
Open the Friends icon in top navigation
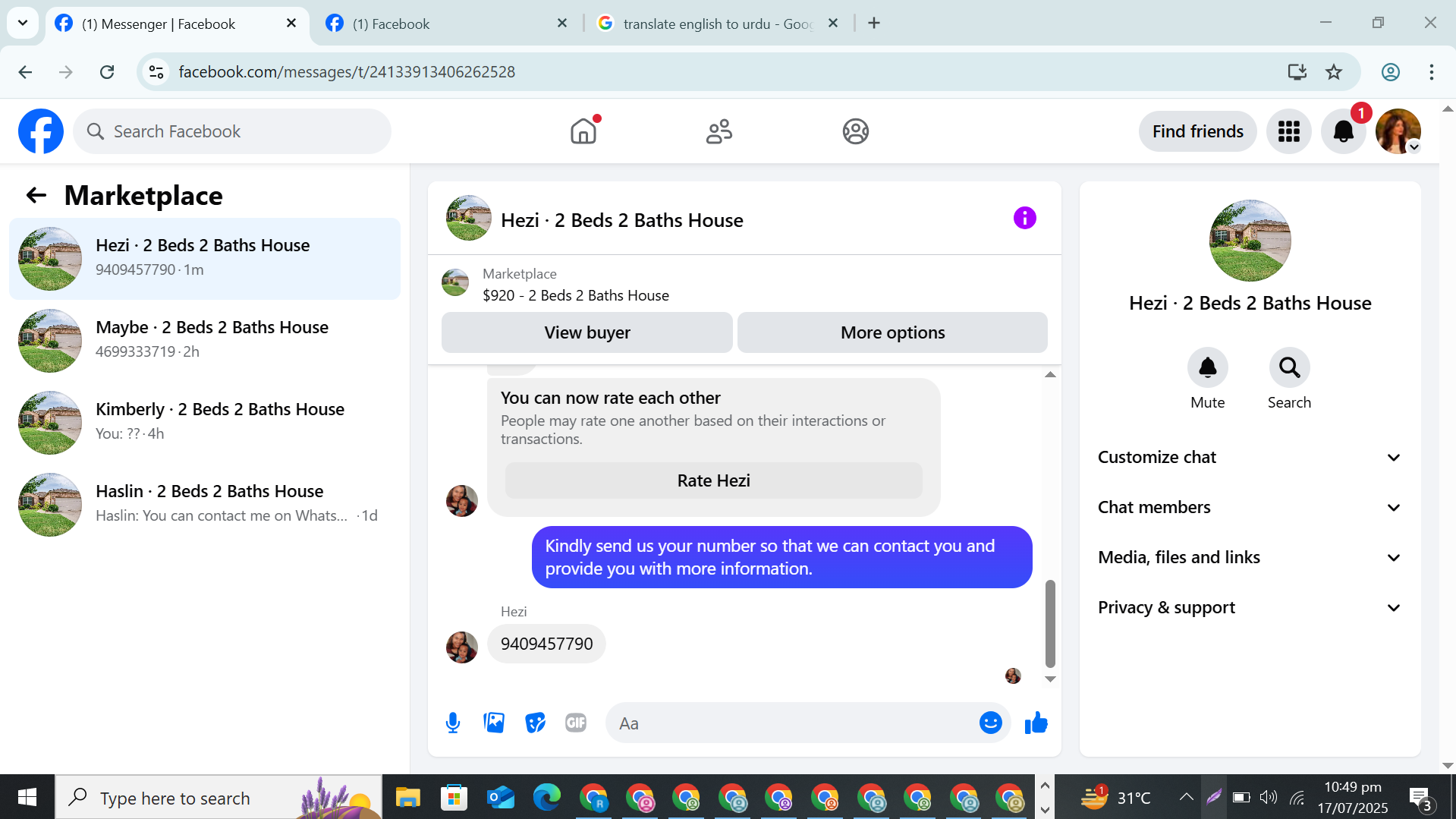[x=719, y=131]
